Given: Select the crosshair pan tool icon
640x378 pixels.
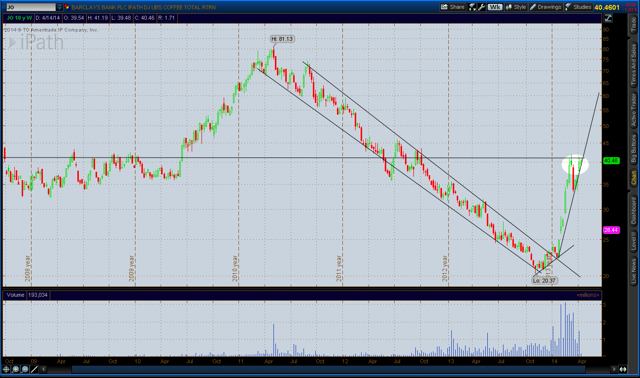Looking at the screenshot, I should [x=6, y=369].
